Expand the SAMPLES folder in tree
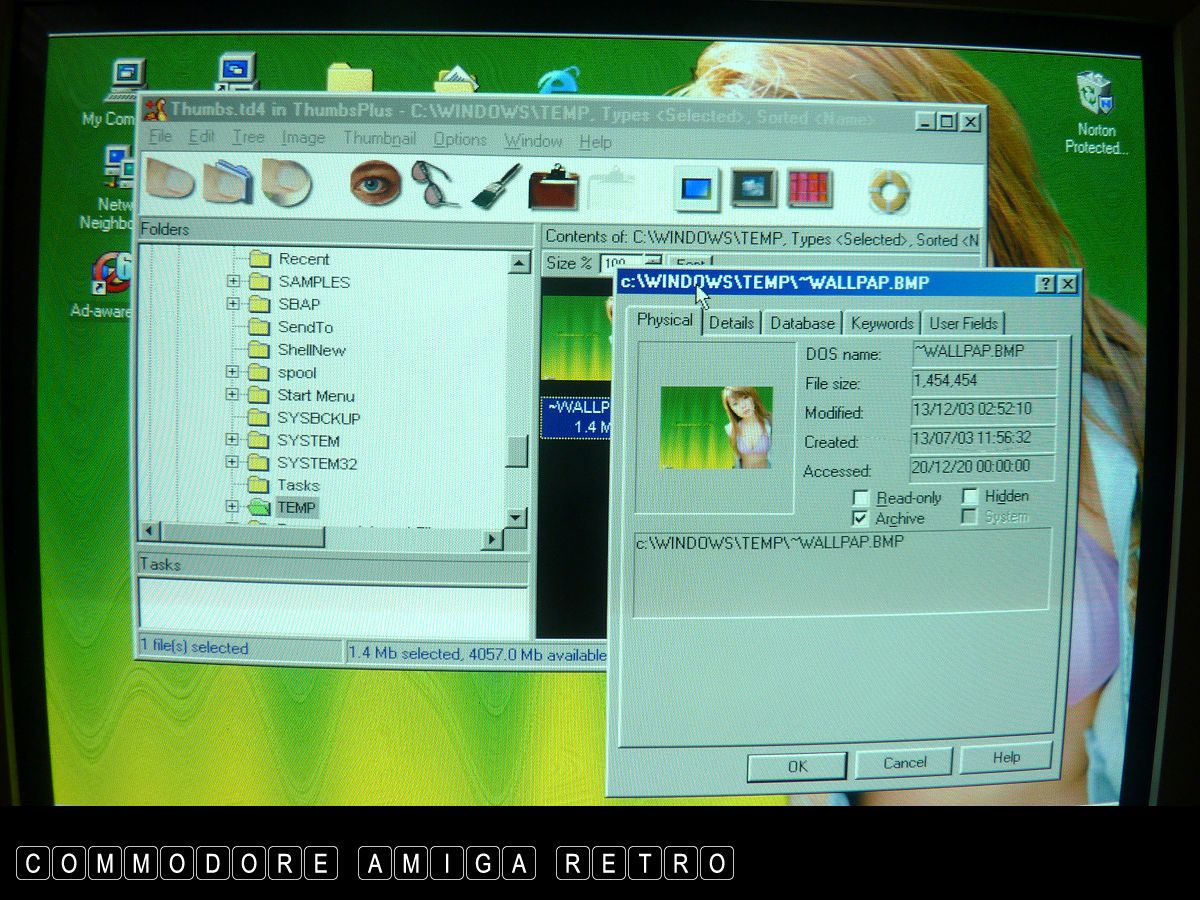This screenshot has height=900, width=1200. [233, 282]
